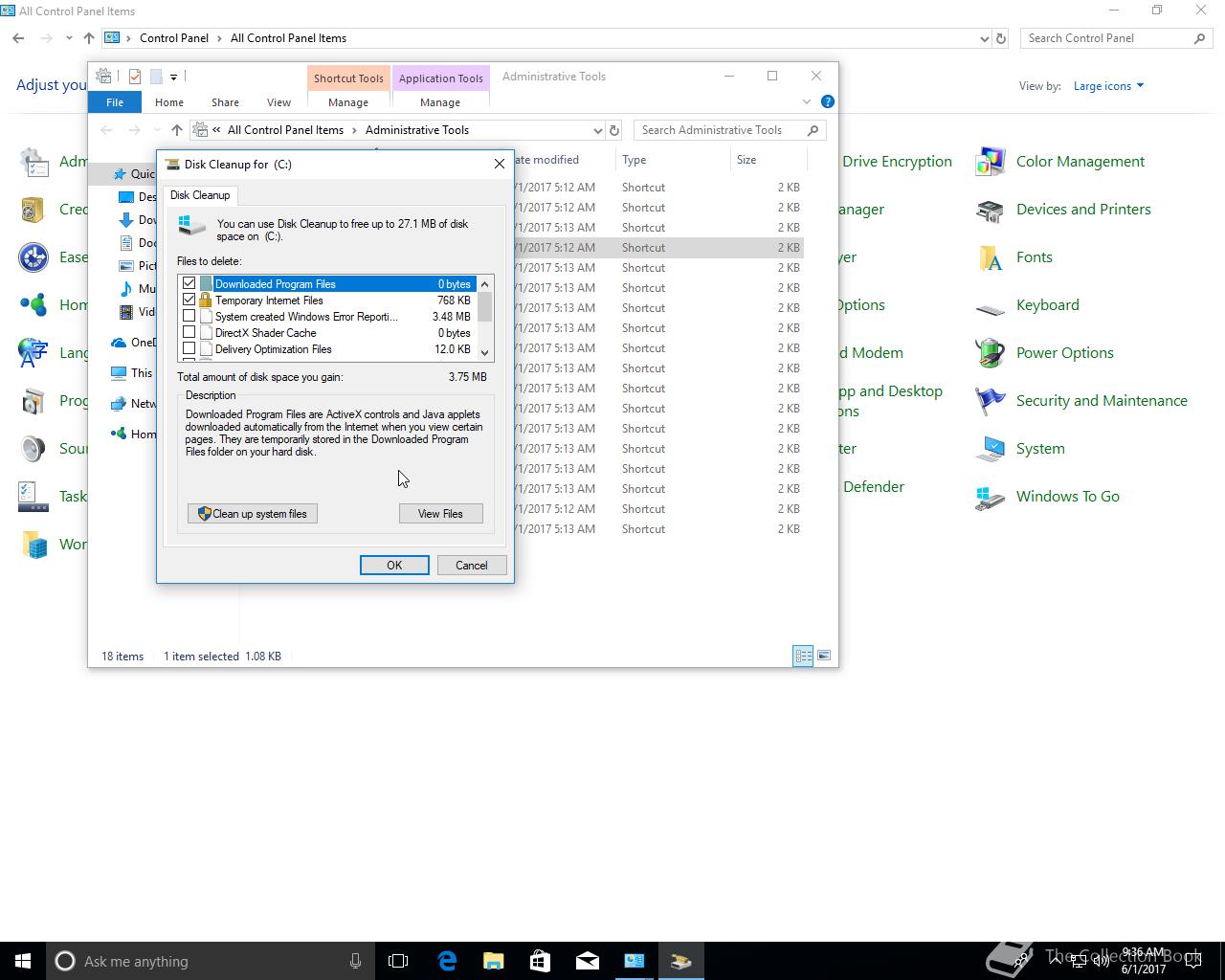The image size is (1225, 980).
Task: Open the Taskbar and Navigation icon
Action: point(33,497)
